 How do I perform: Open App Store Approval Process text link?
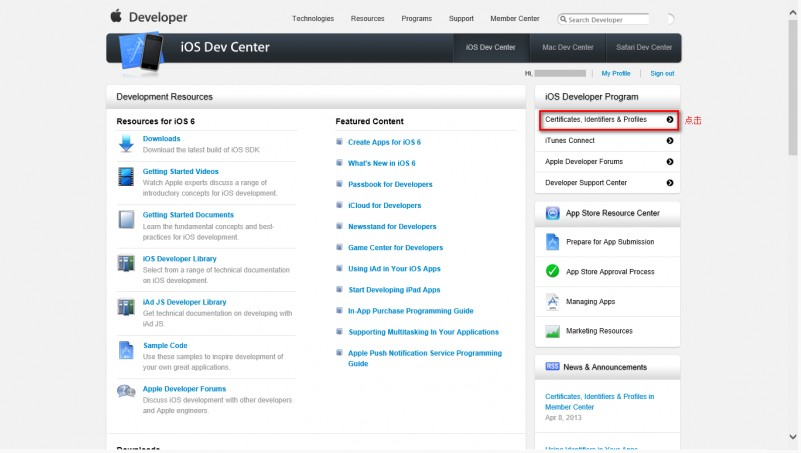click(610, 272)
